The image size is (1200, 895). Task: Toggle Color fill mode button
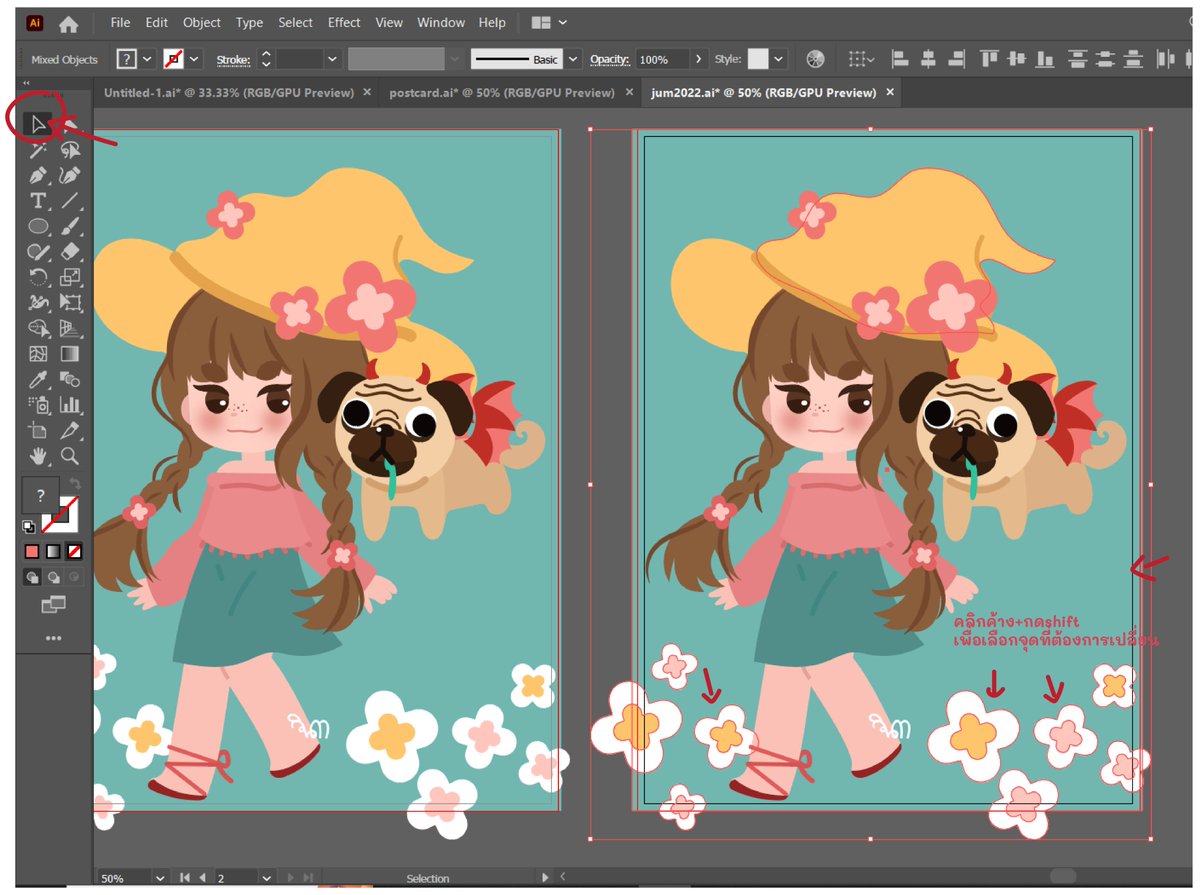32,551
